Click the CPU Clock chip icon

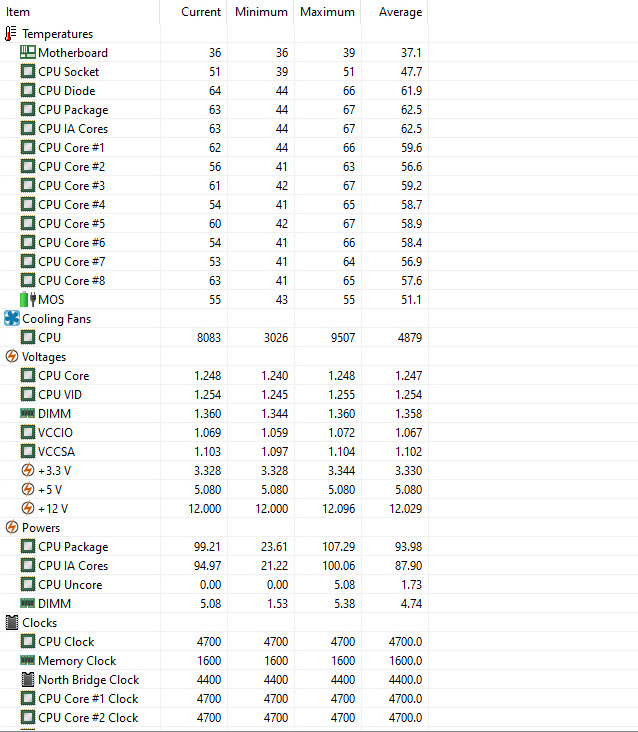pos(28,641)
